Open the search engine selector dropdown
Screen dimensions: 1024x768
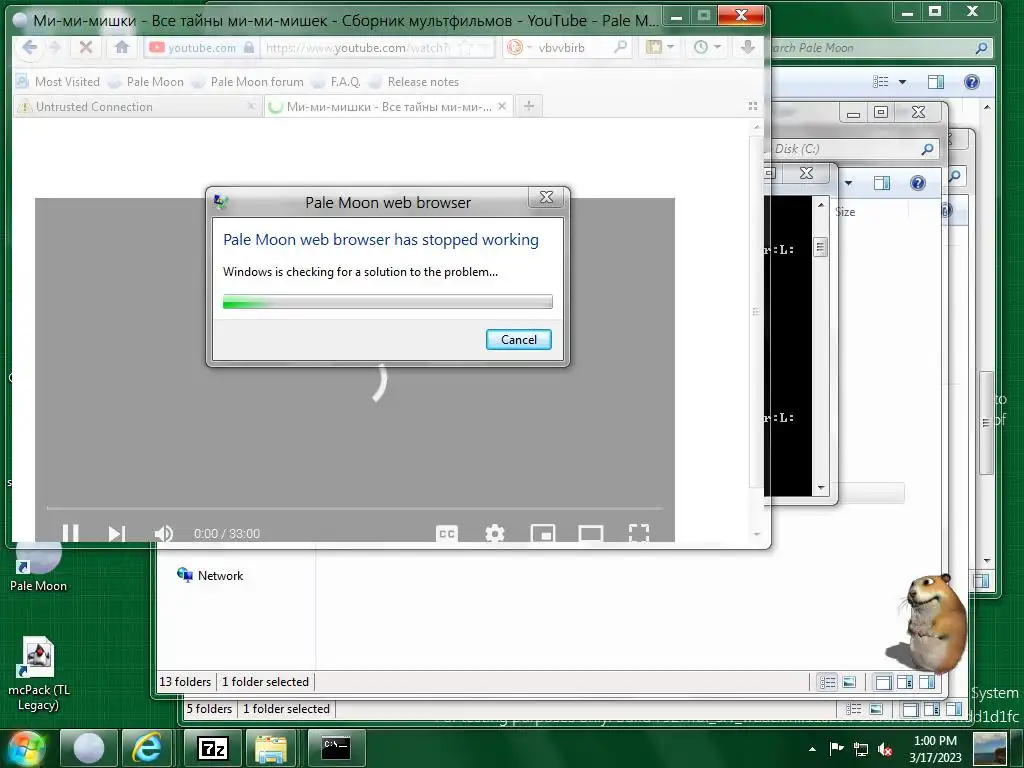(520, 48)
